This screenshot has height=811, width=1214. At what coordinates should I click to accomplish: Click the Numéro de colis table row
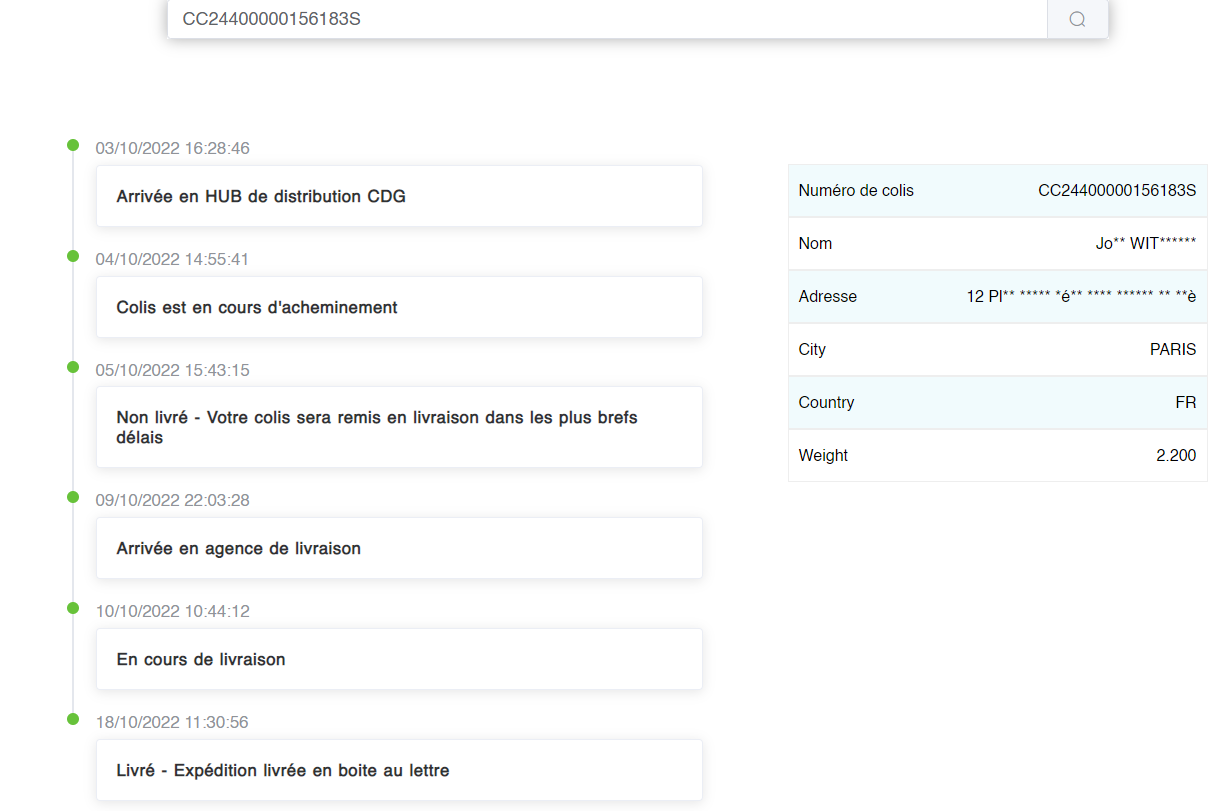tap(997, 191)
